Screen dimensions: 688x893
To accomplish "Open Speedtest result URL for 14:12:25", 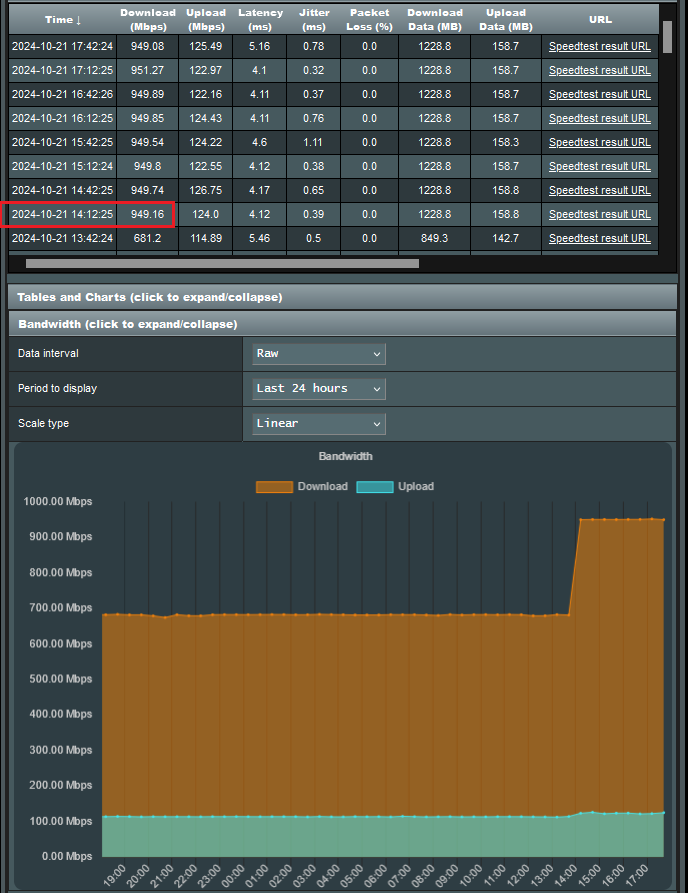I will (599, 214).
